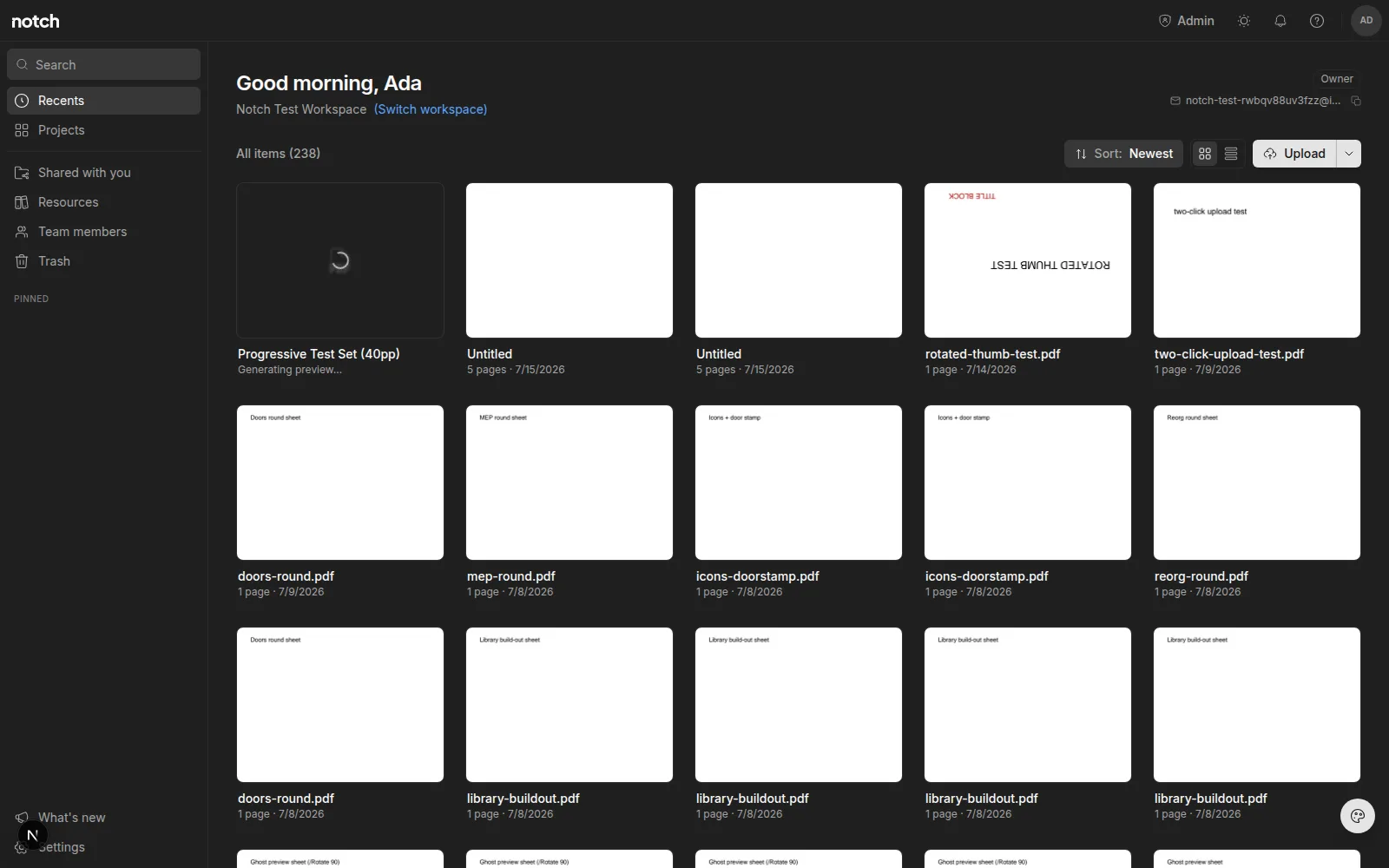Toggle the light/dark theme sun icon
This screenshot has height=868, width=1389.
click(1244, 21)
